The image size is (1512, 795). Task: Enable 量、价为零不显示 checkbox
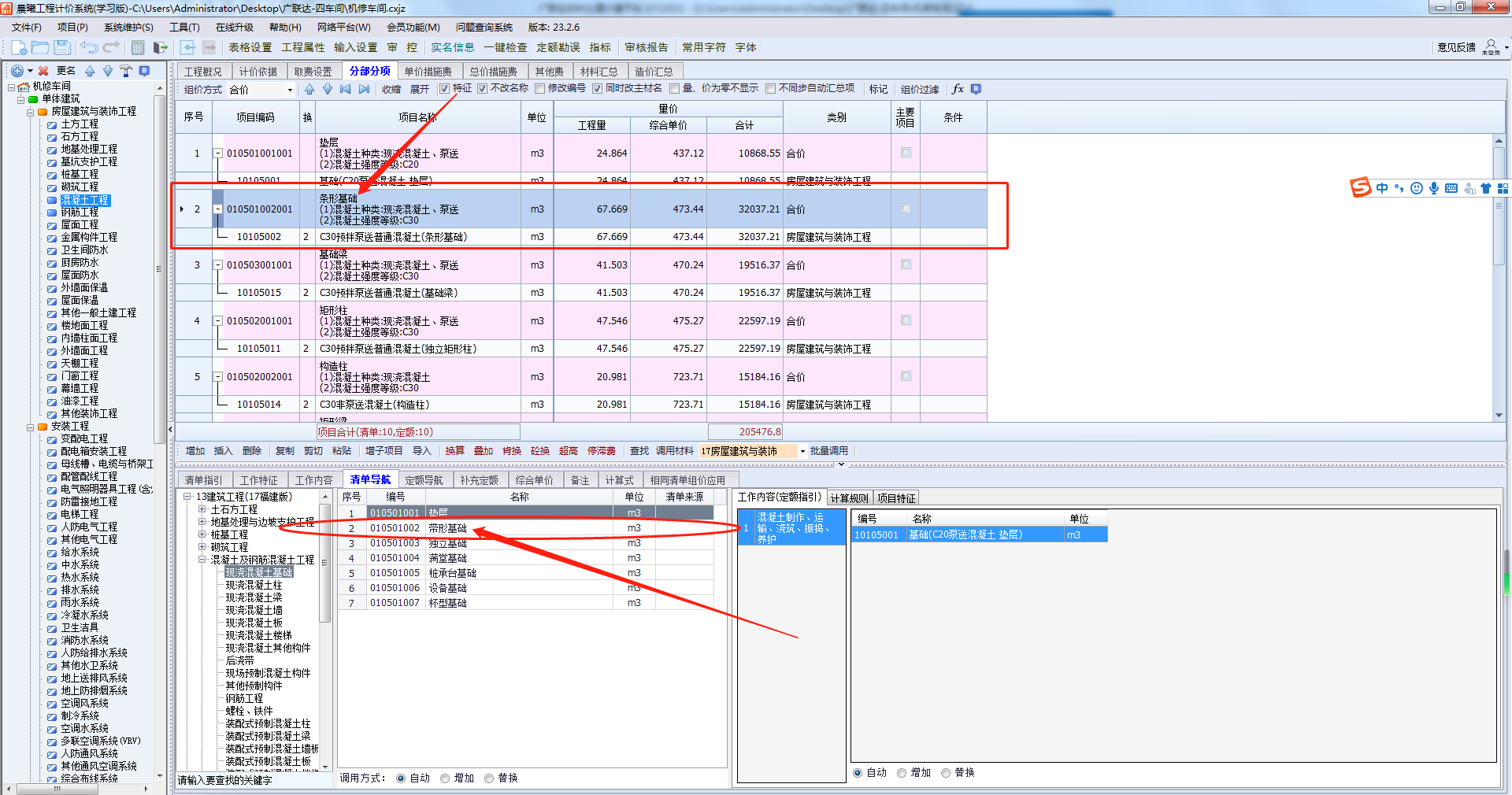pos(674,88)
